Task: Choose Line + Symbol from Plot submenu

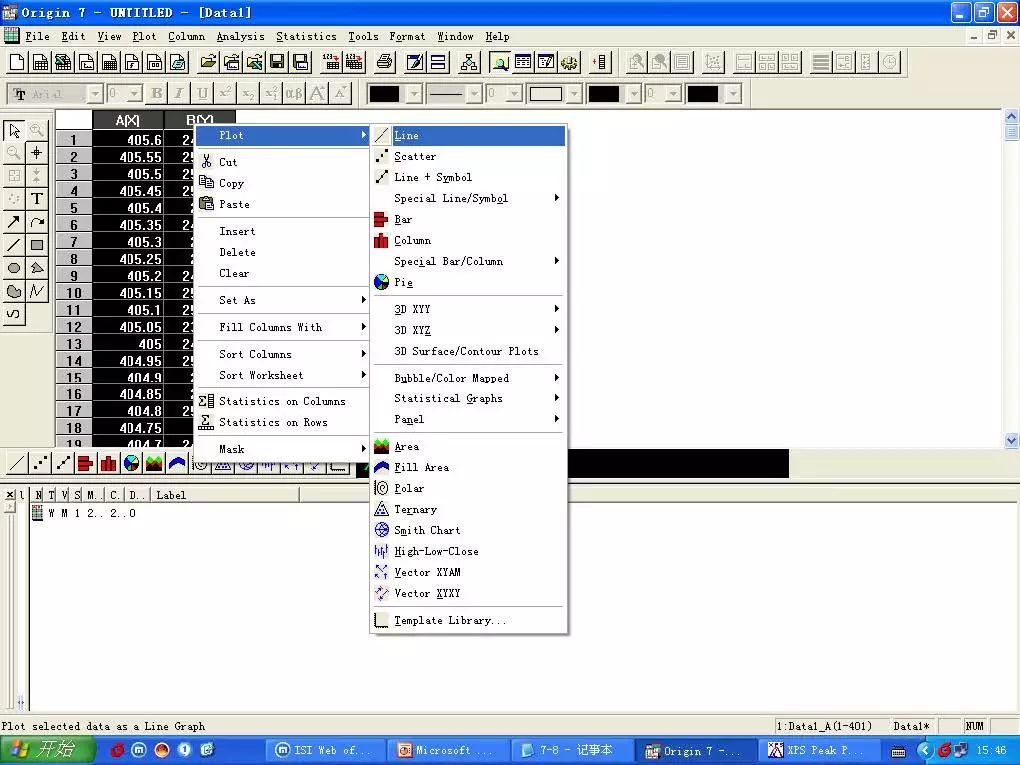Action: tap(468, 177)
